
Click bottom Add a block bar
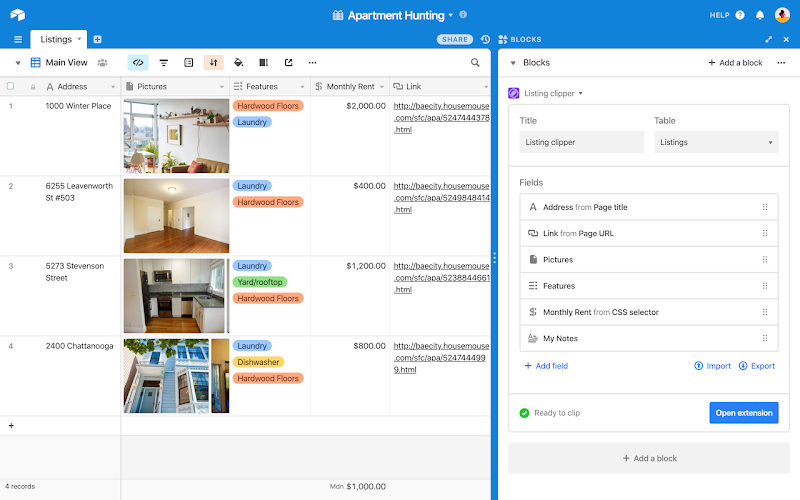point(649,458)
